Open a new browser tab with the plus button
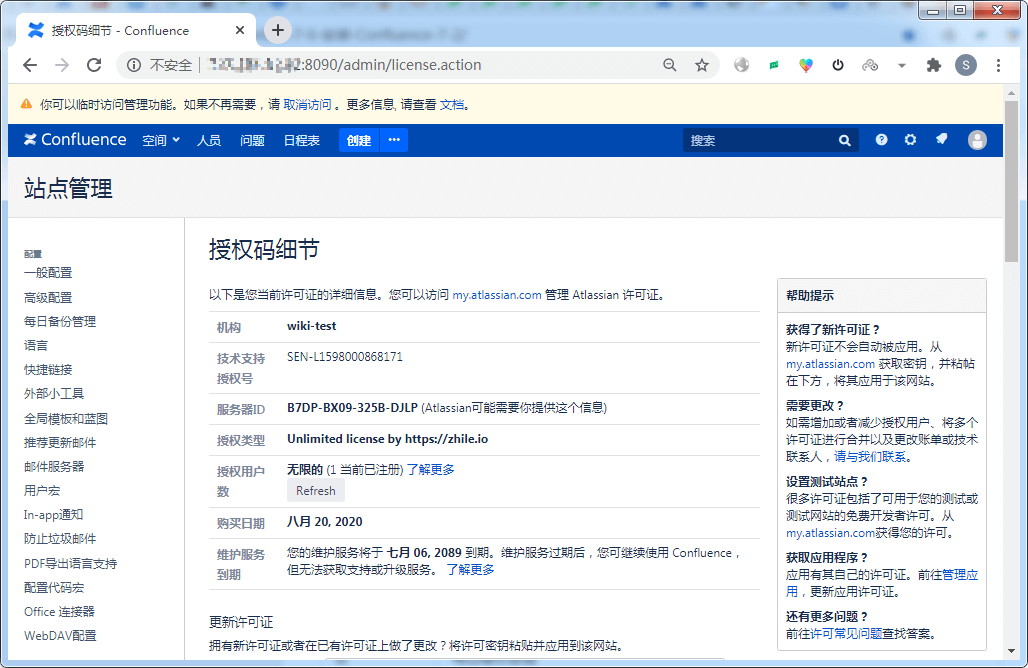 pos(278,30)
